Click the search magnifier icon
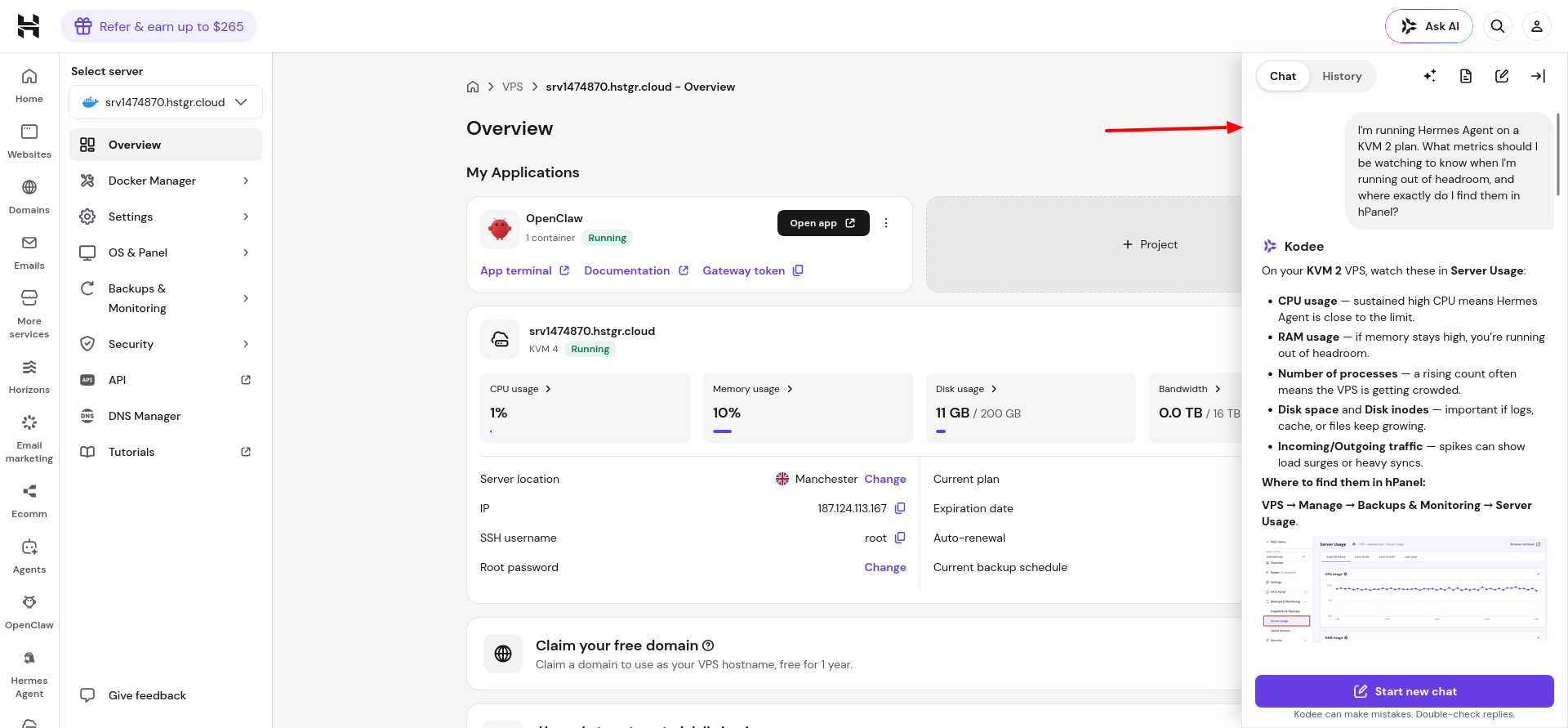This screenshot has height=728, width=1568. coord(1498,26)
